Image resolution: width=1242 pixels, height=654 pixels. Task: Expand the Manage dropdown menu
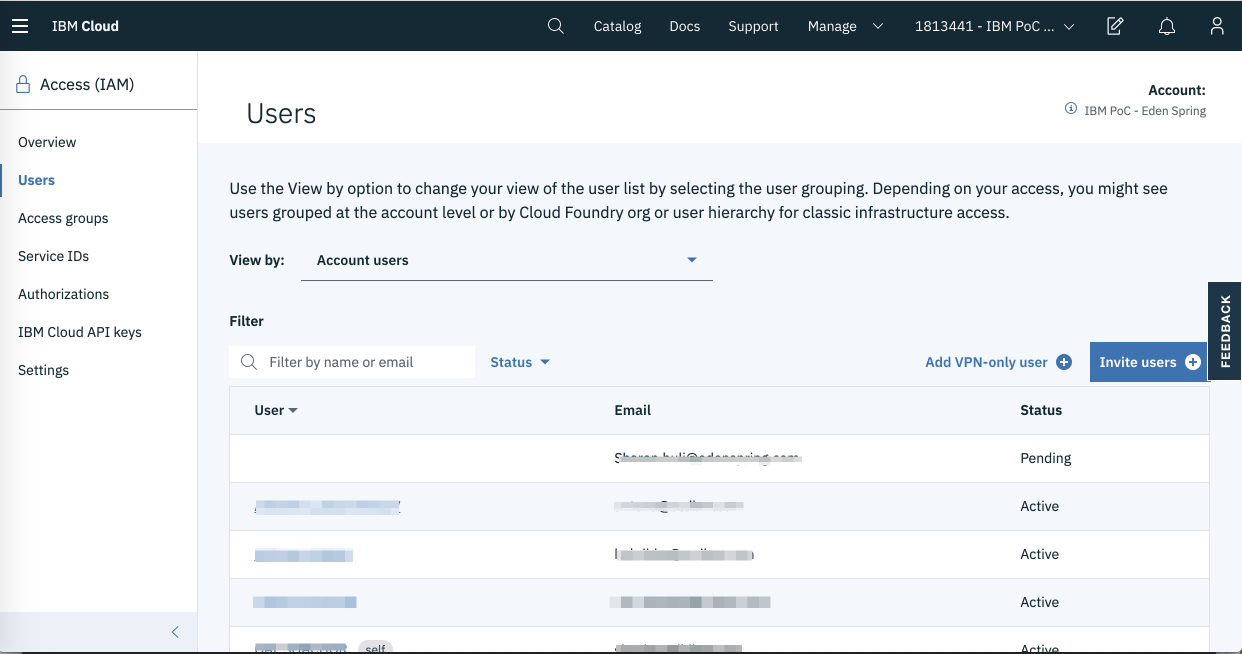click(x=846, y=26)
